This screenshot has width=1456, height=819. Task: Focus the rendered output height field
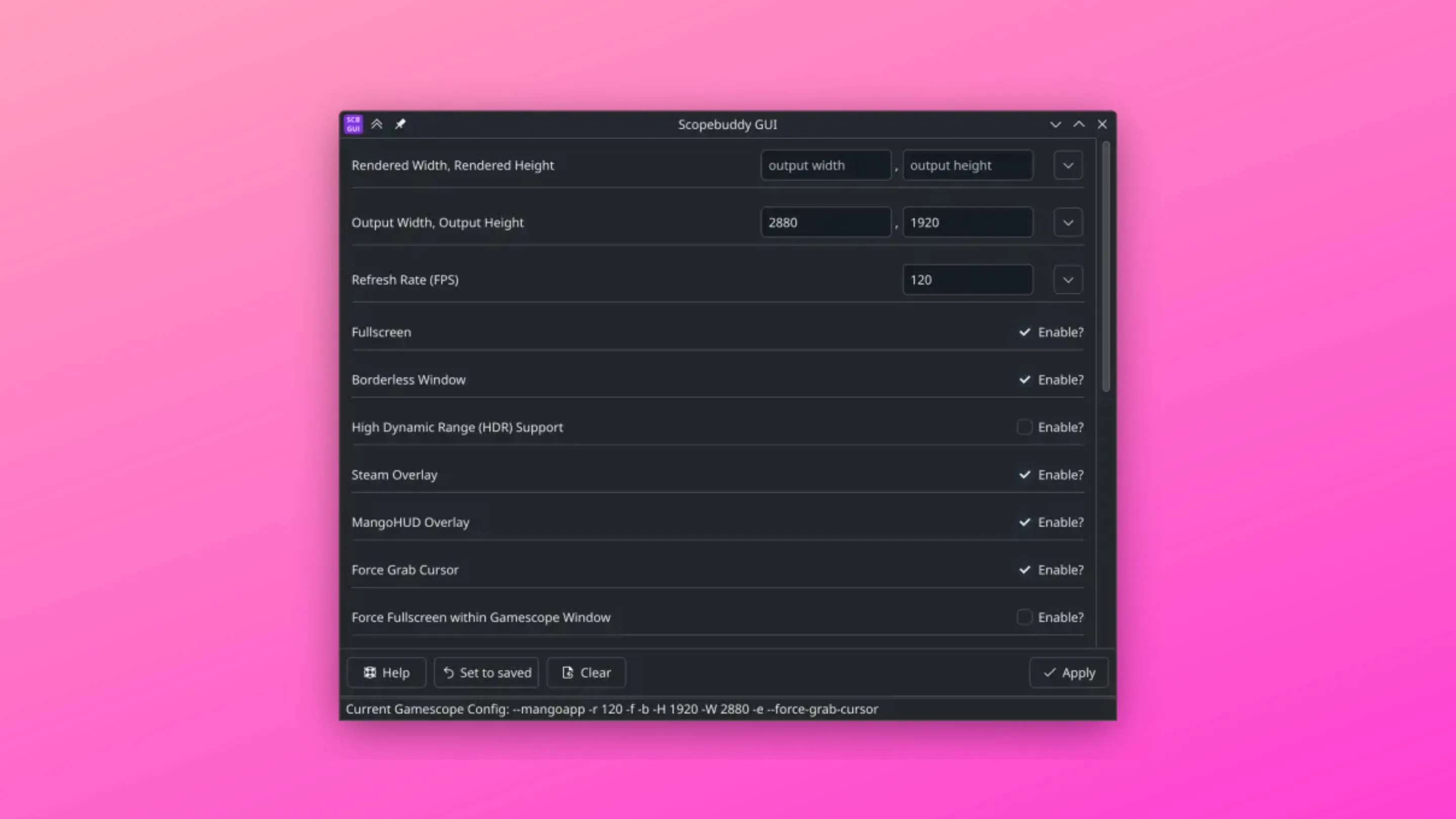(x=968, y=166)
